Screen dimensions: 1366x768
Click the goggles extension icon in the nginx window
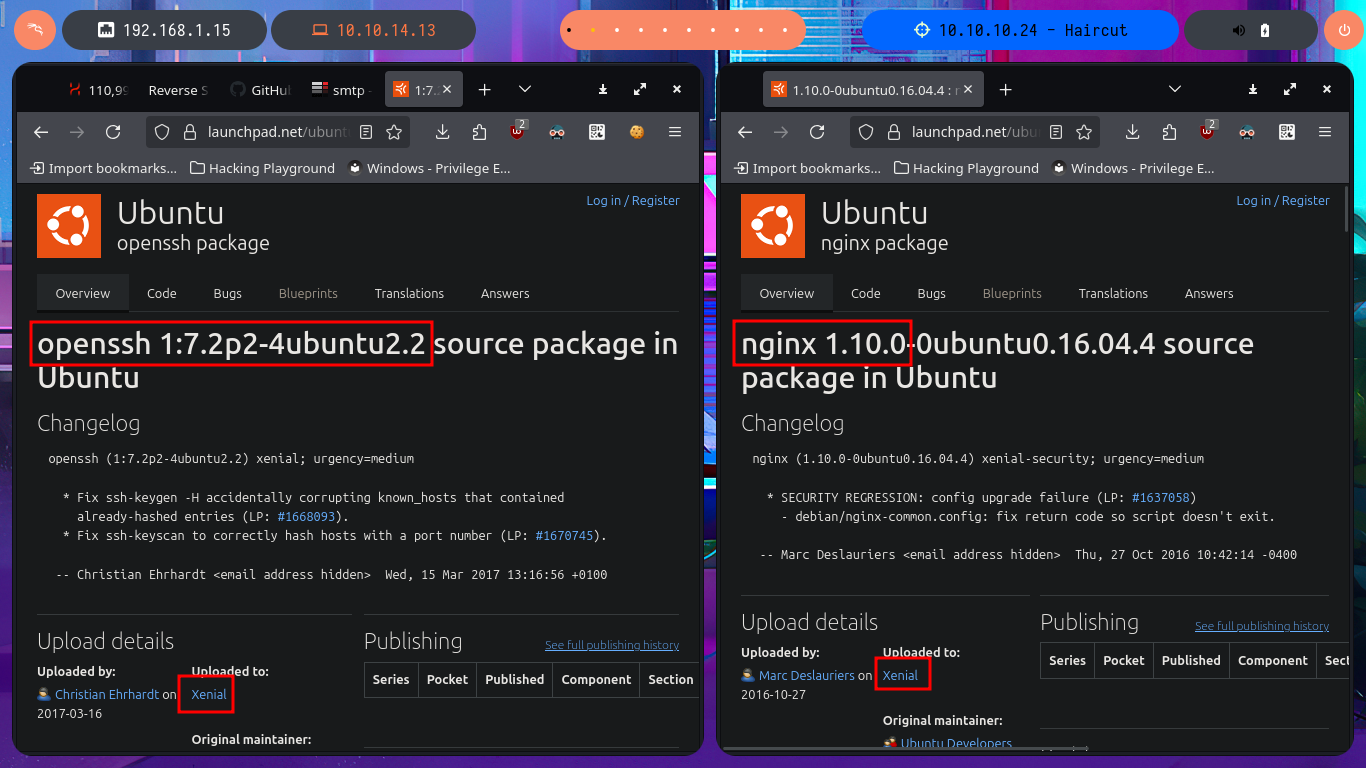coord(1247,132)
